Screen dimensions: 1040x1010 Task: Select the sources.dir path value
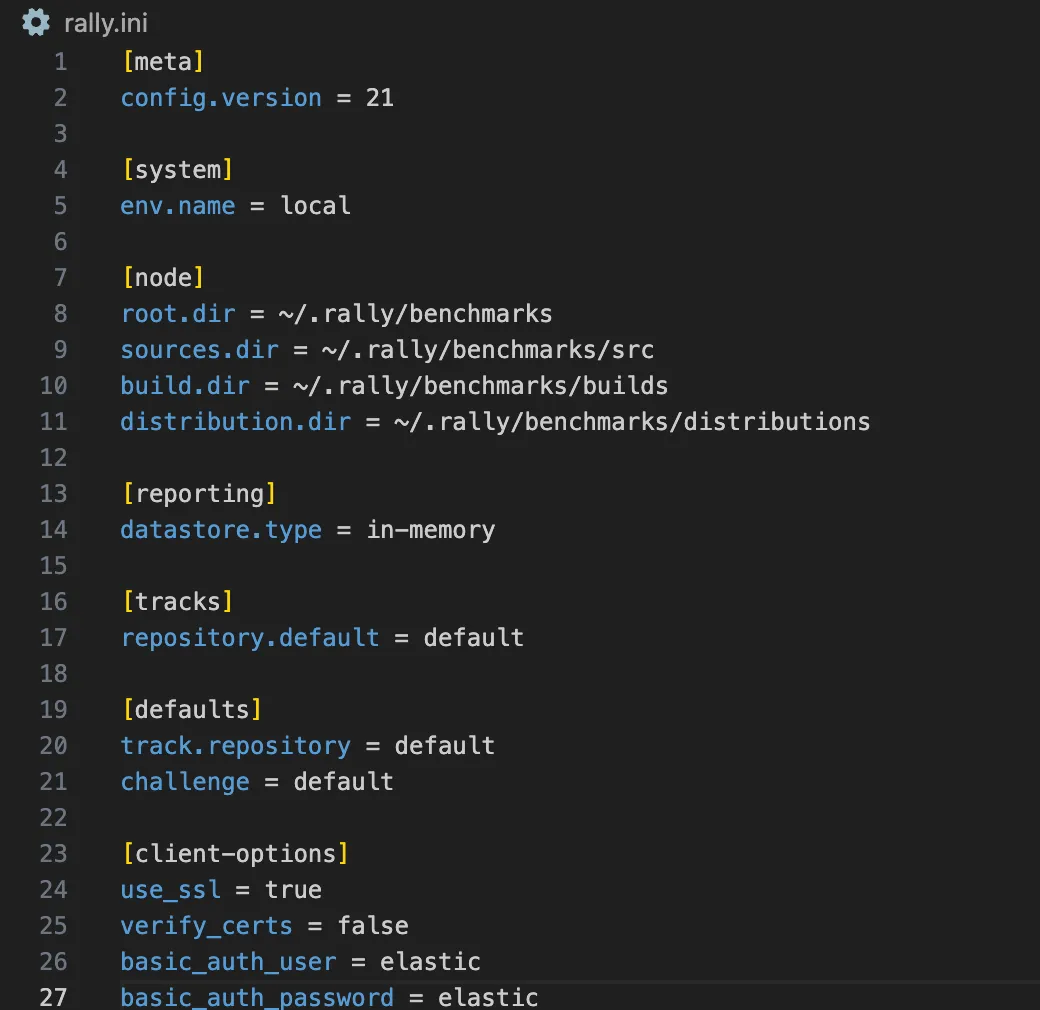490,349
